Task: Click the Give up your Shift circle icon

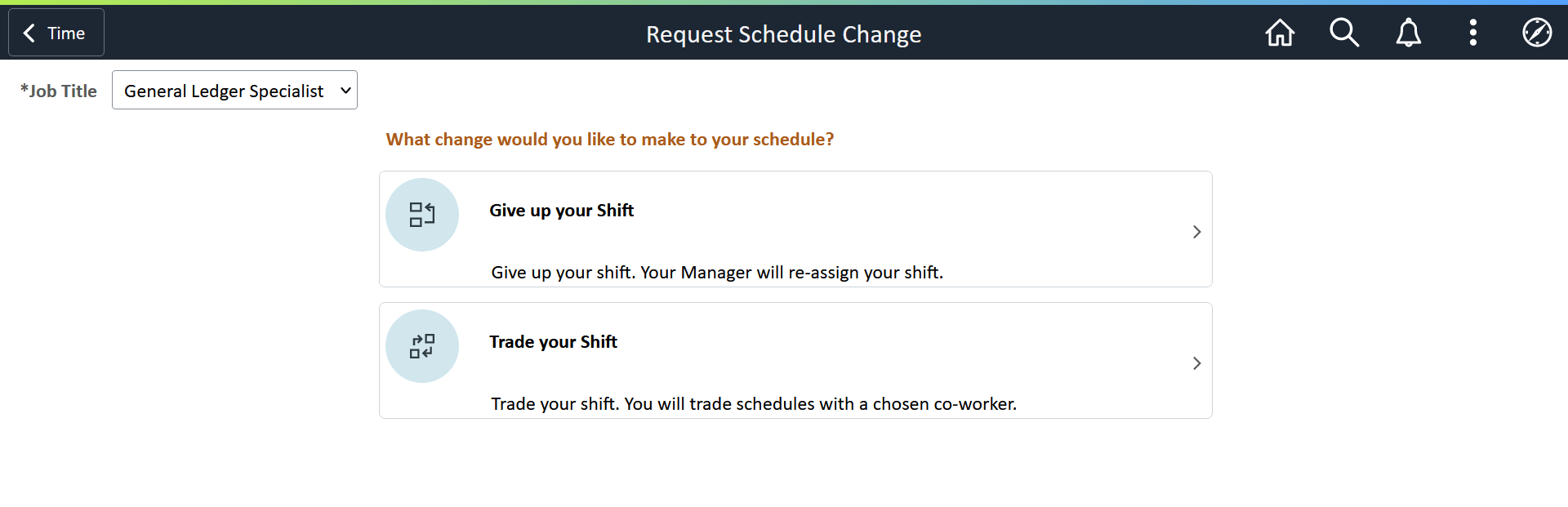Action: click(422, 215)
